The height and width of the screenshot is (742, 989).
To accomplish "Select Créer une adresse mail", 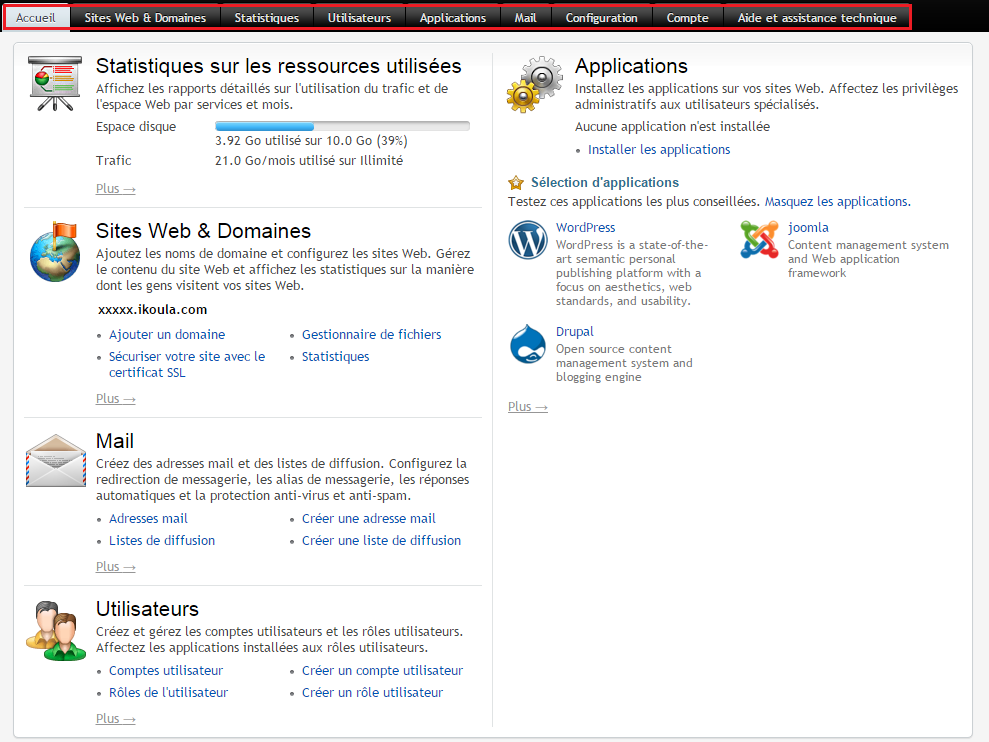I will pos(369,518).
